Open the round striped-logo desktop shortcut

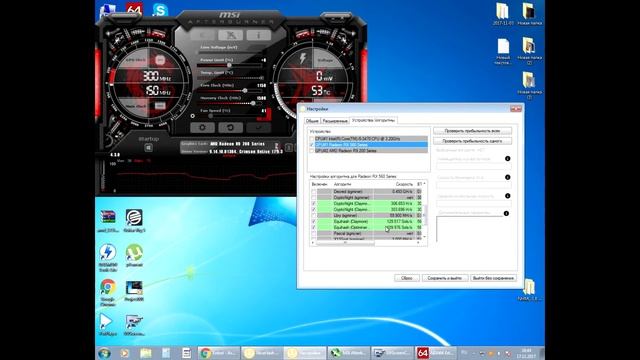134,221
